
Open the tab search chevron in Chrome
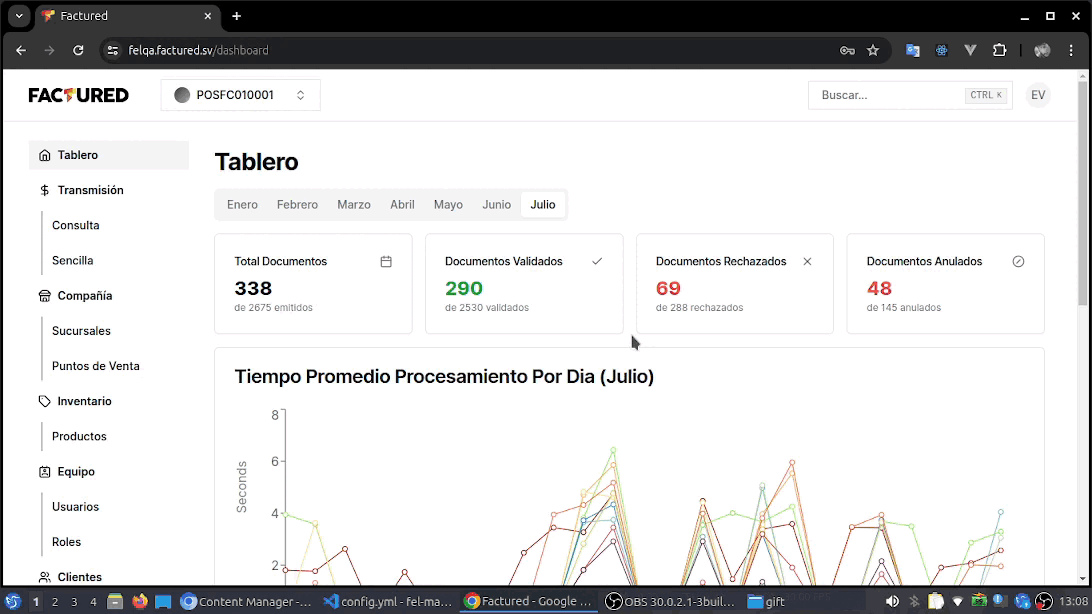pos(18,16)
